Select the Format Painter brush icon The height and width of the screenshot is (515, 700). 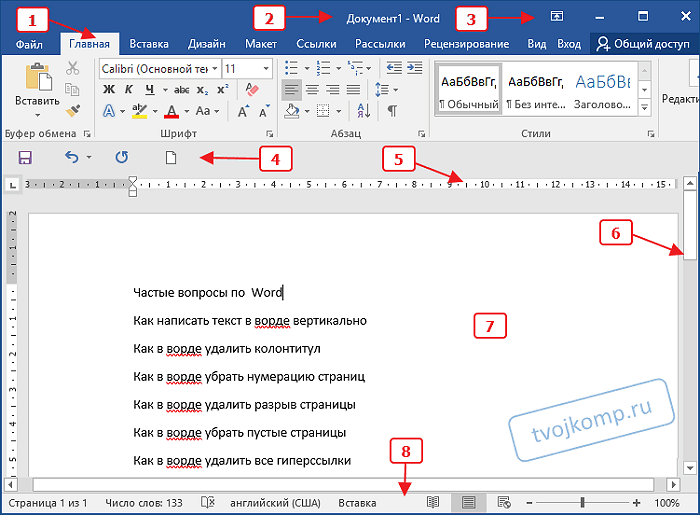click(72, 110)
